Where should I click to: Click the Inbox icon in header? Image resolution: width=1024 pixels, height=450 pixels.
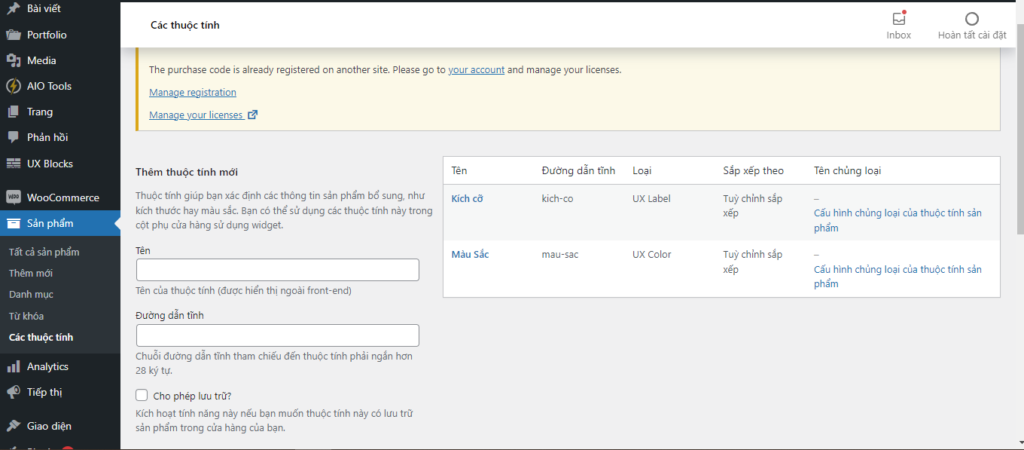pos(898,19)
